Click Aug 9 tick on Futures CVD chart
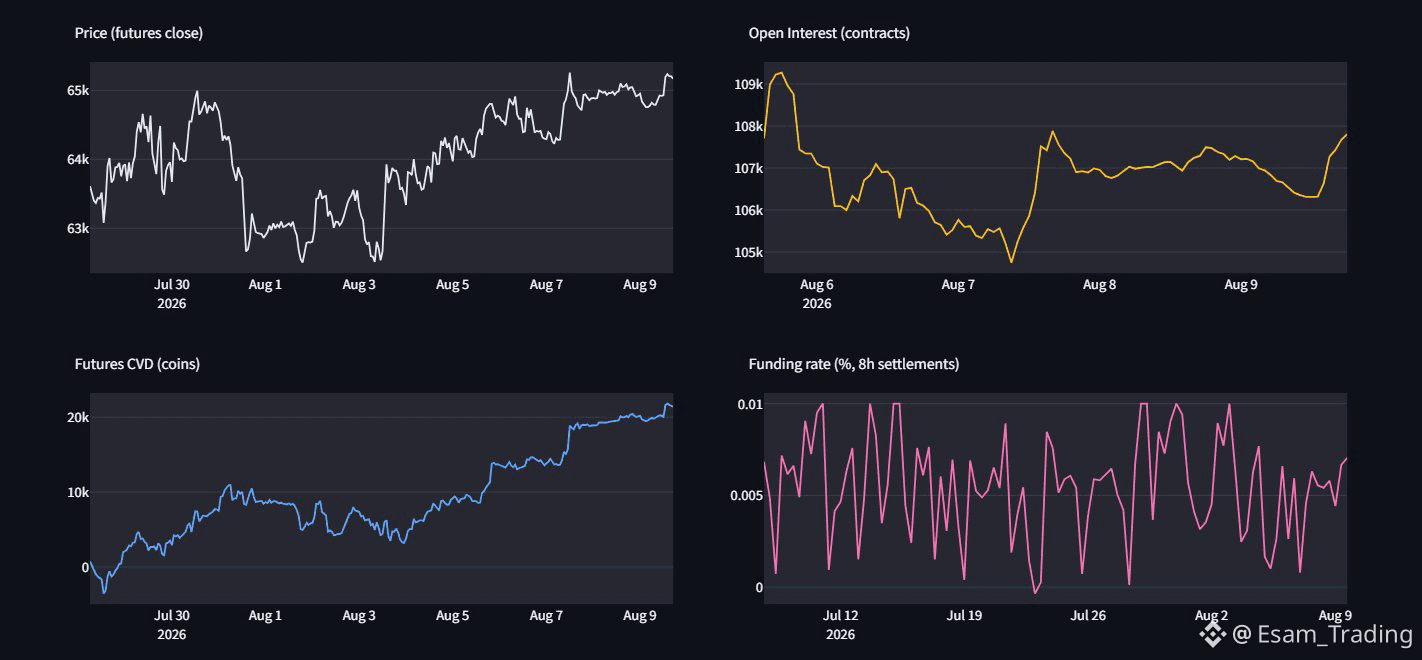1422x660 pixels. pos(640,616)
